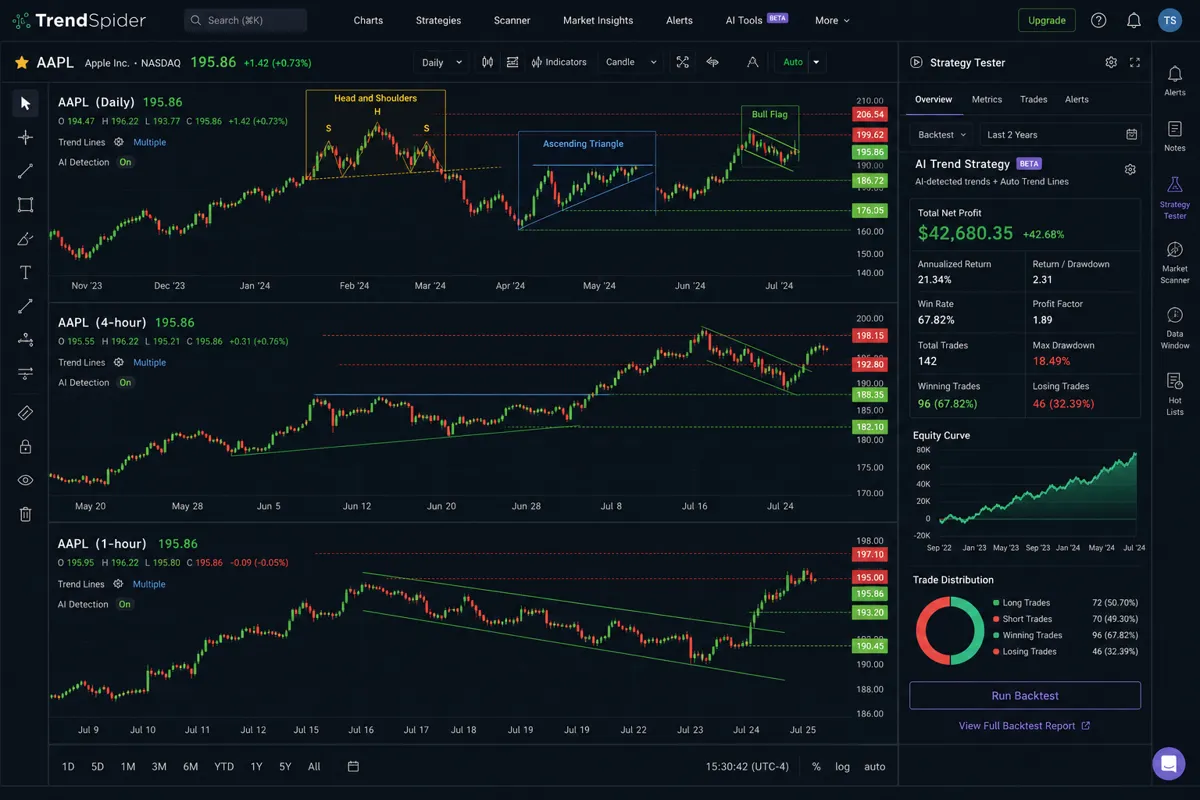
Task: Open the Strategies menu
Action: (438, 20)
